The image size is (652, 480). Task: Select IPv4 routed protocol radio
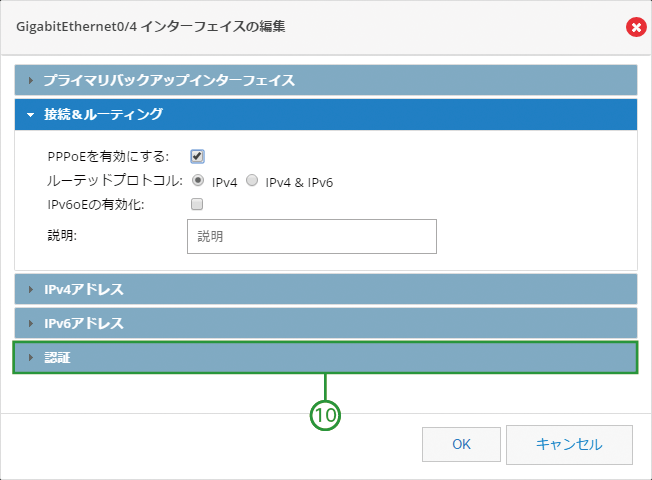coord(198,181)
